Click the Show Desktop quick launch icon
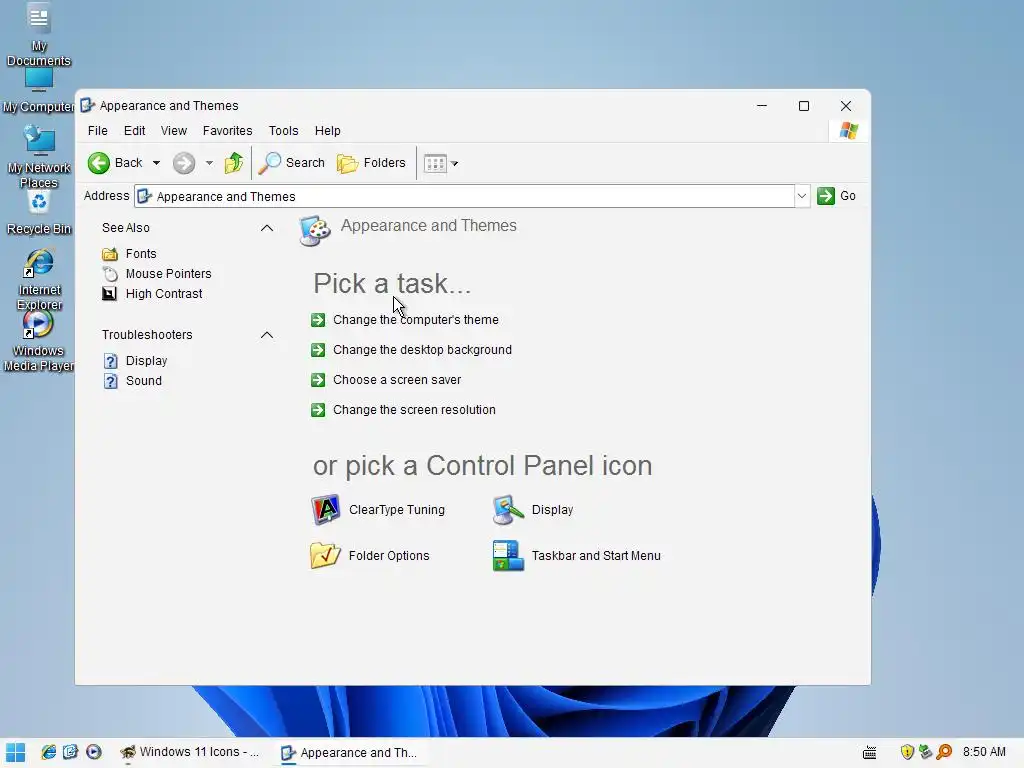Image resolution: width=1024 pixels, height=768 pixels. 71,752
